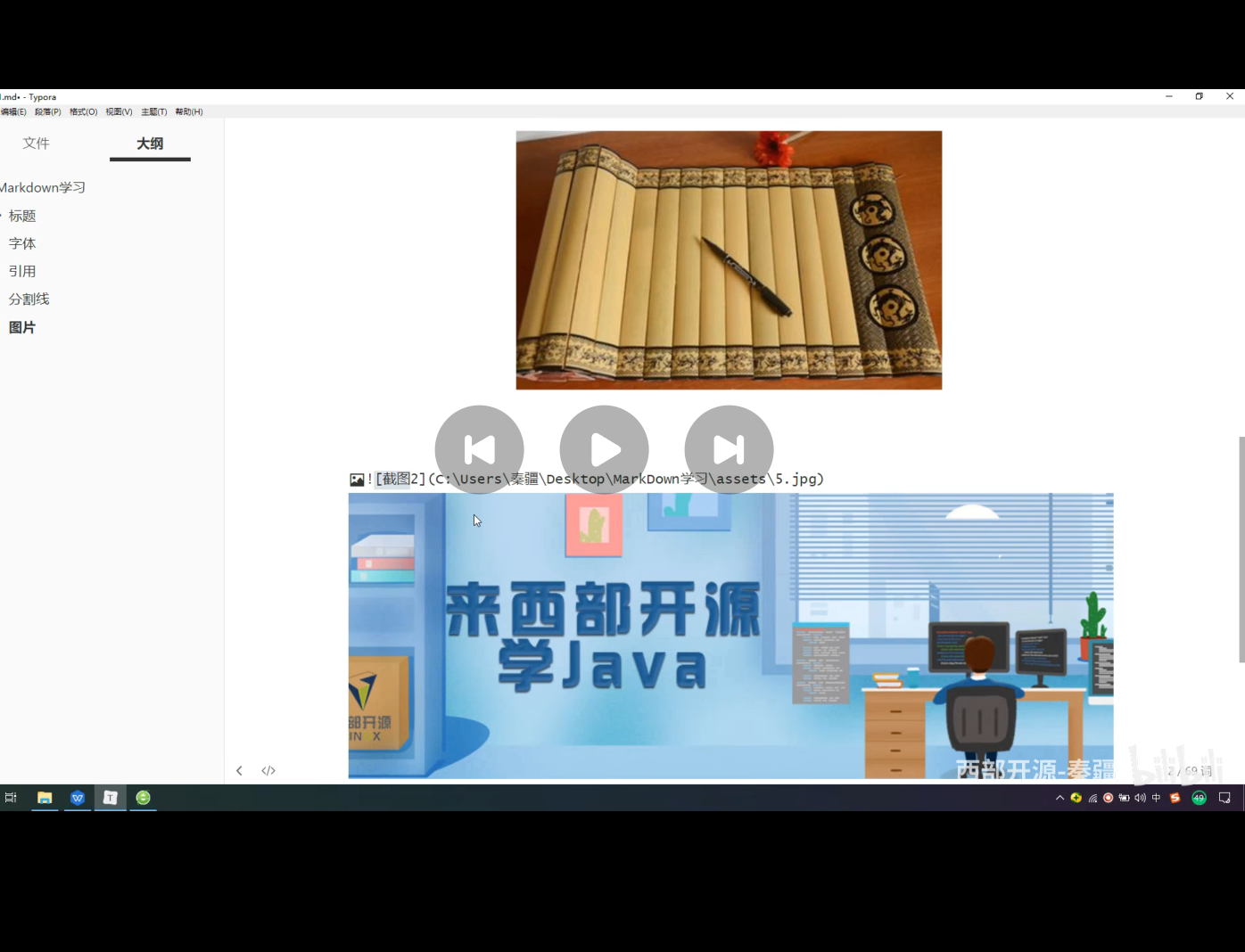1245x952 pixels.
Task: Open the 视图(V) menu
Action: 119,112
